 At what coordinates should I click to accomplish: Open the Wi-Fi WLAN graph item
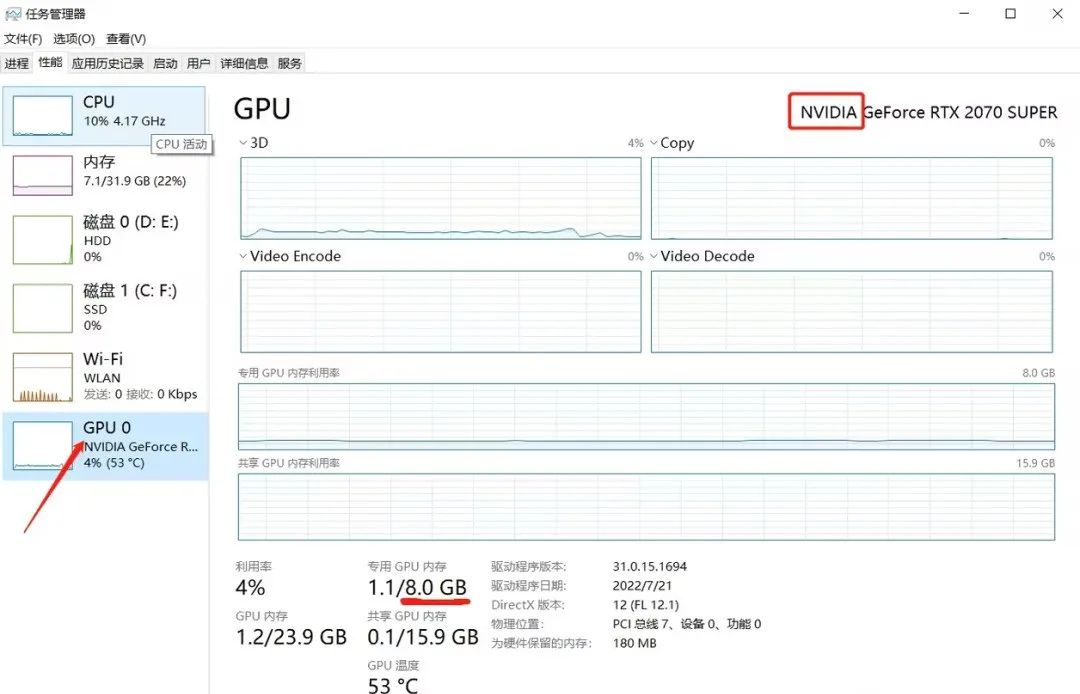pyautogui.click(x=105, y=377)
